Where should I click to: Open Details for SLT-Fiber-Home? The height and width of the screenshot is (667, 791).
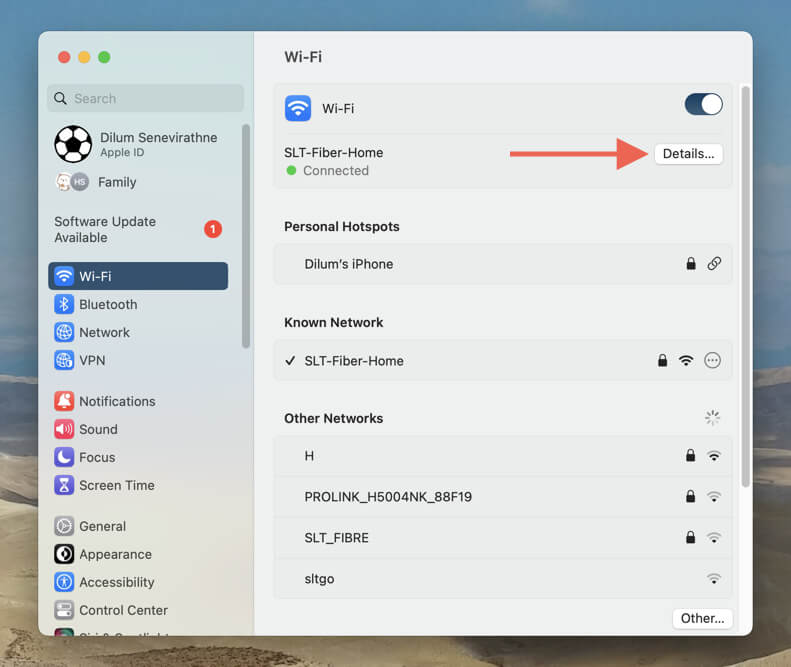(x=688, y=154)
